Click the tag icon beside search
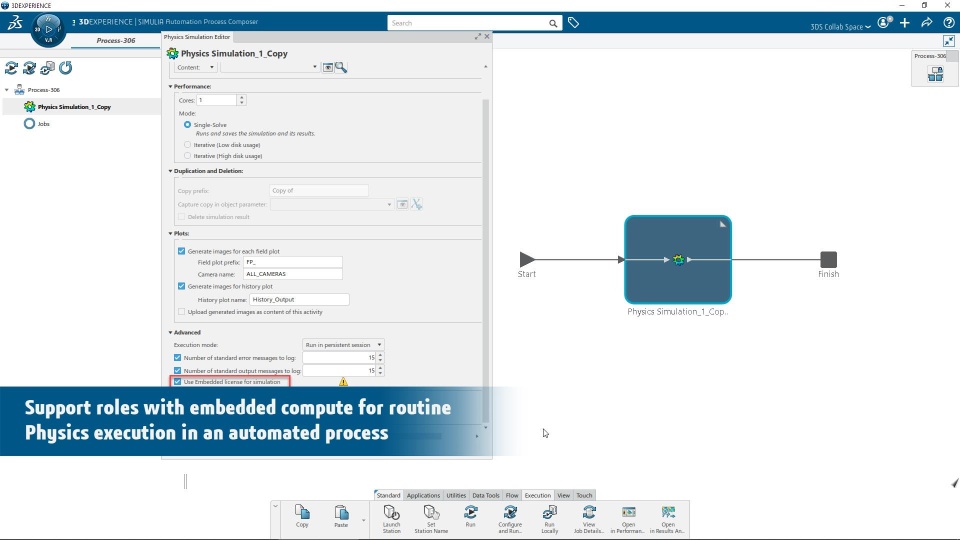Viewport: 960px width, 540px height. point(573,23)
